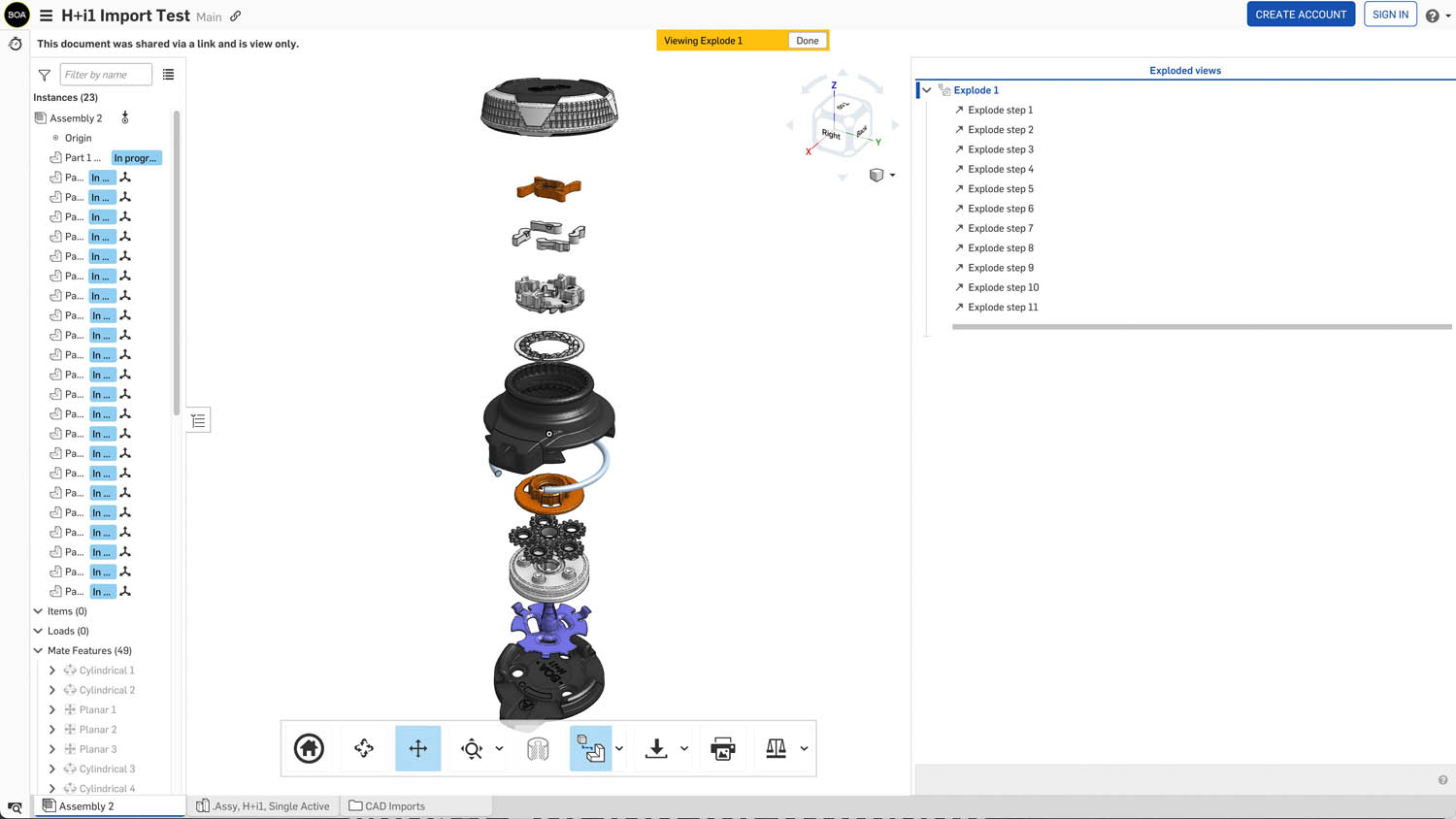Viewport: 1456px width, 819px height.
Task: Select the rotate view tool
Action: 364,748
